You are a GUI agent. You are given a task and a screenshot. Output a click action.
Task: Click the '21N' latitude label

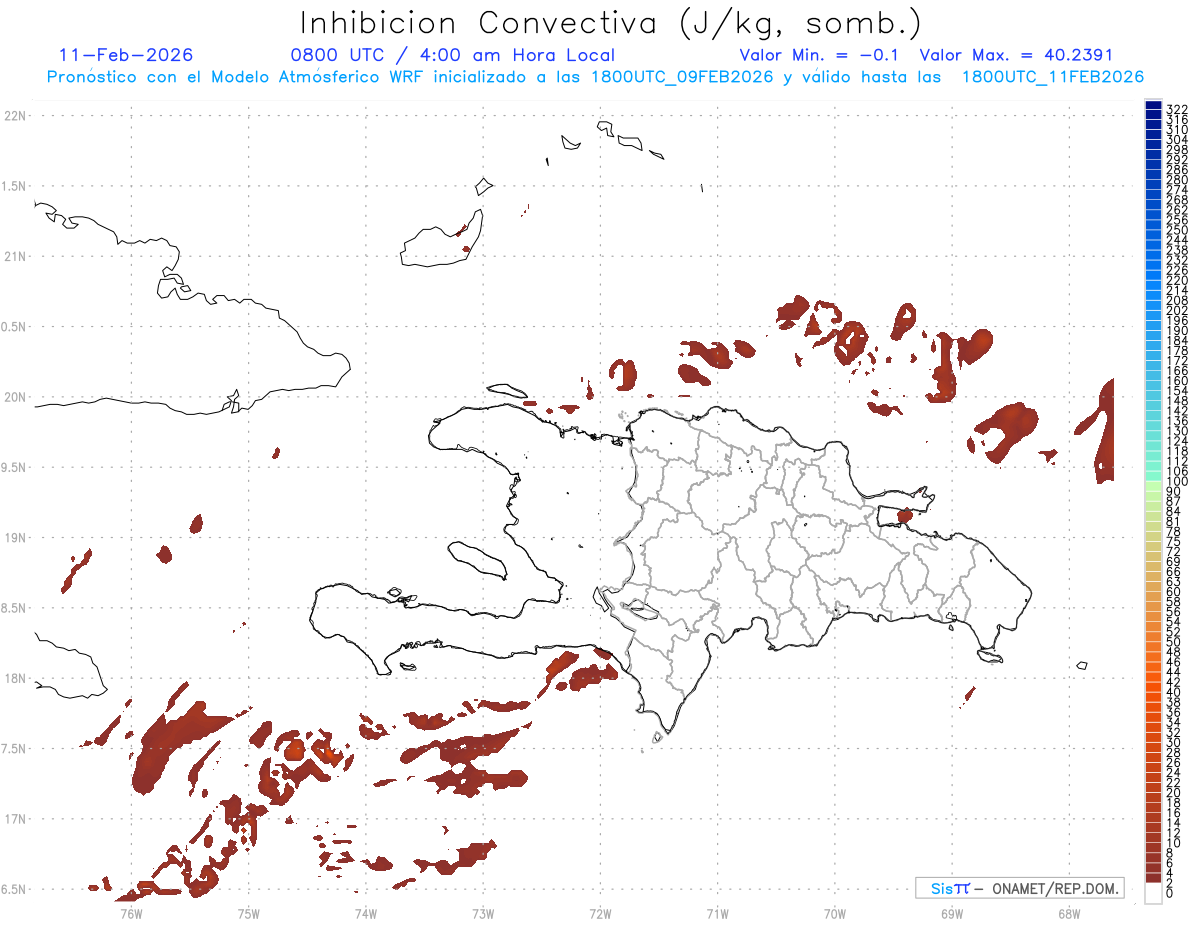[15, 257]
